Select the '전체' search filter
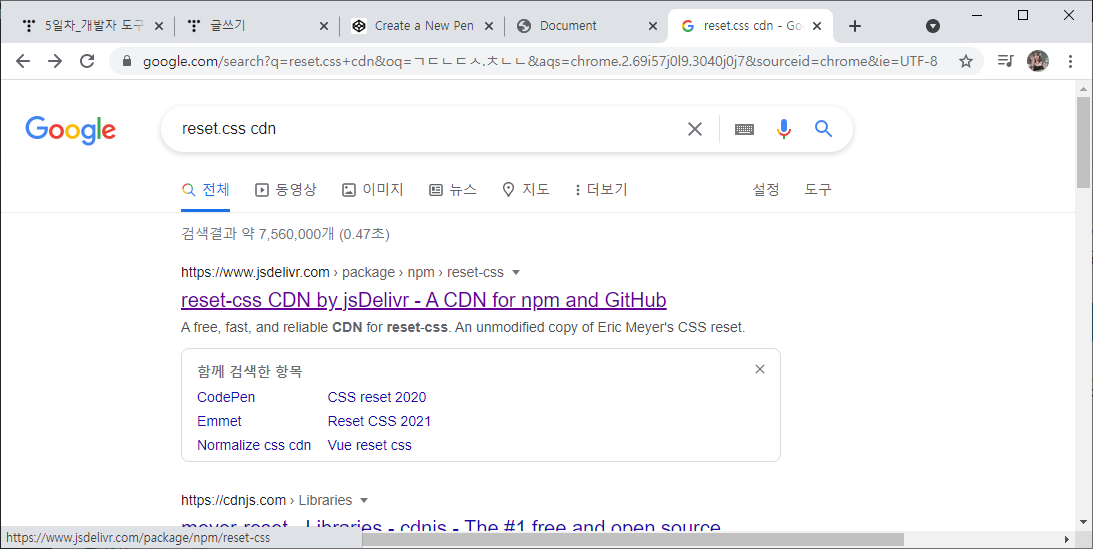Image resolution: width=1093 pixels, height=549 pixels. [x=206, y=190]
